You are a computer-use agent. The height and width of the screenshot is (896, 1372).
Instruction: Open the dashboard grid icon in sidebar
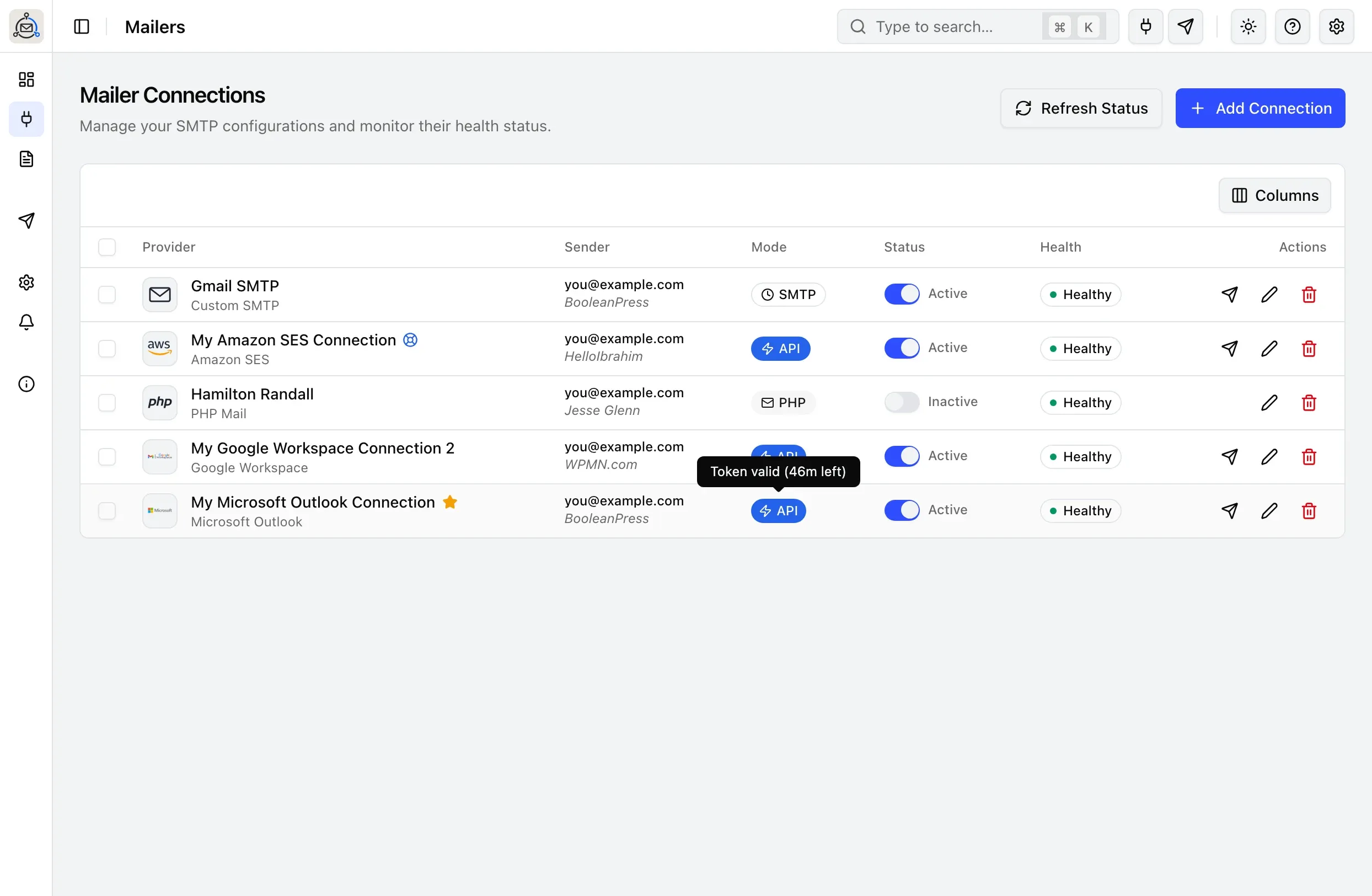tap(26, 79)
